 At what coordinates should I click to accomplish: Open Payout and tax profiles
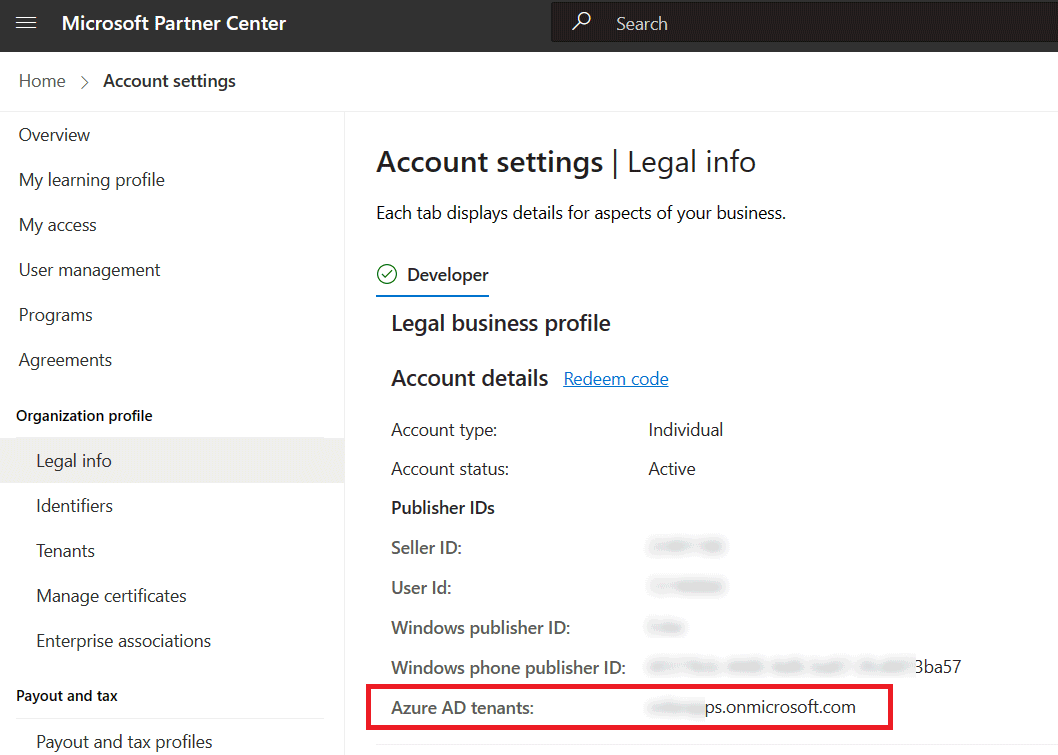point(124,742)
